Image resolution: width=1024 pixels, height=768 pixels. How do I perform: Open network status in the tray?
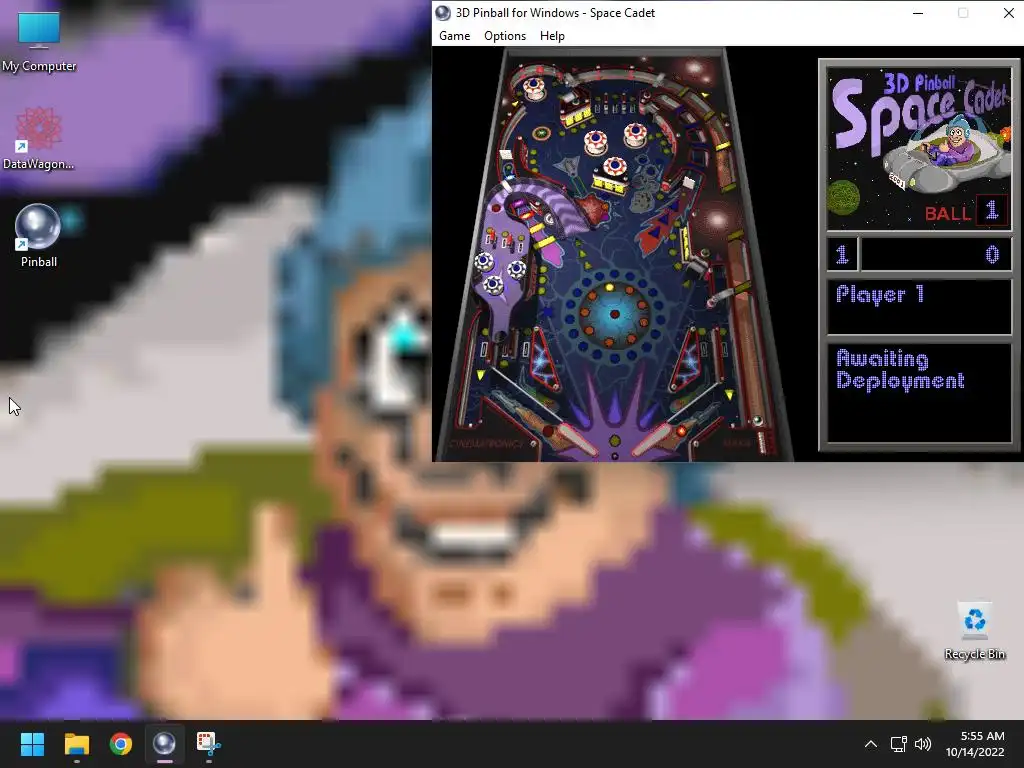pos(899,744)
